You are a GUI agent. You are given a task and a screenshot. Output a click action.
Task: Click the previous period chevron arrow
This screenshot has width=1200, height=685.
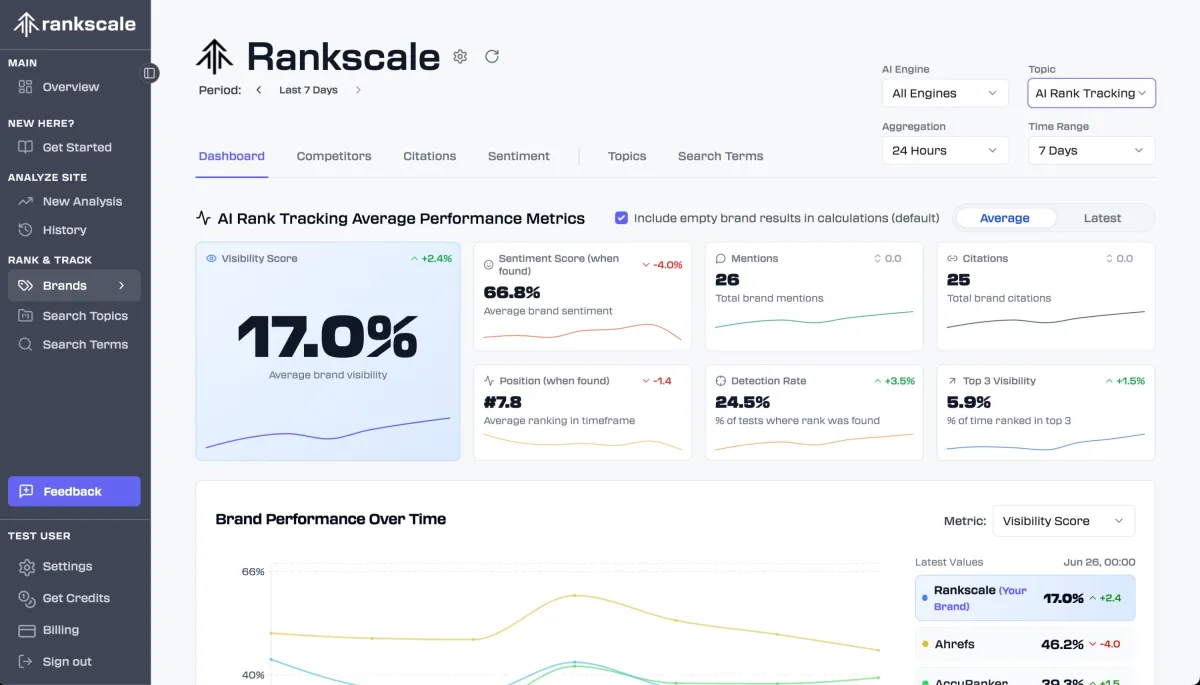click(x=257, y=89)
